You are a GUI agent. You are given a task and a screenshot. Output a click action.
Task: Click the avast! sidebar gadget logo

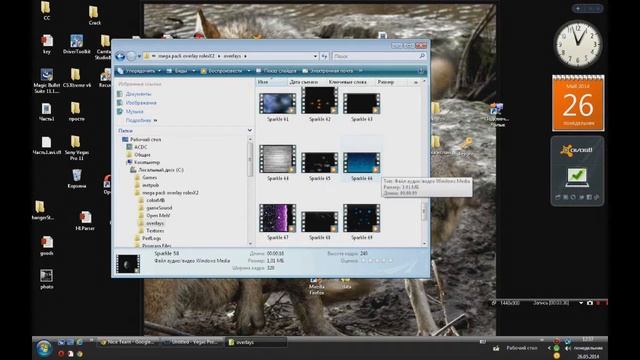coord(577,150)
